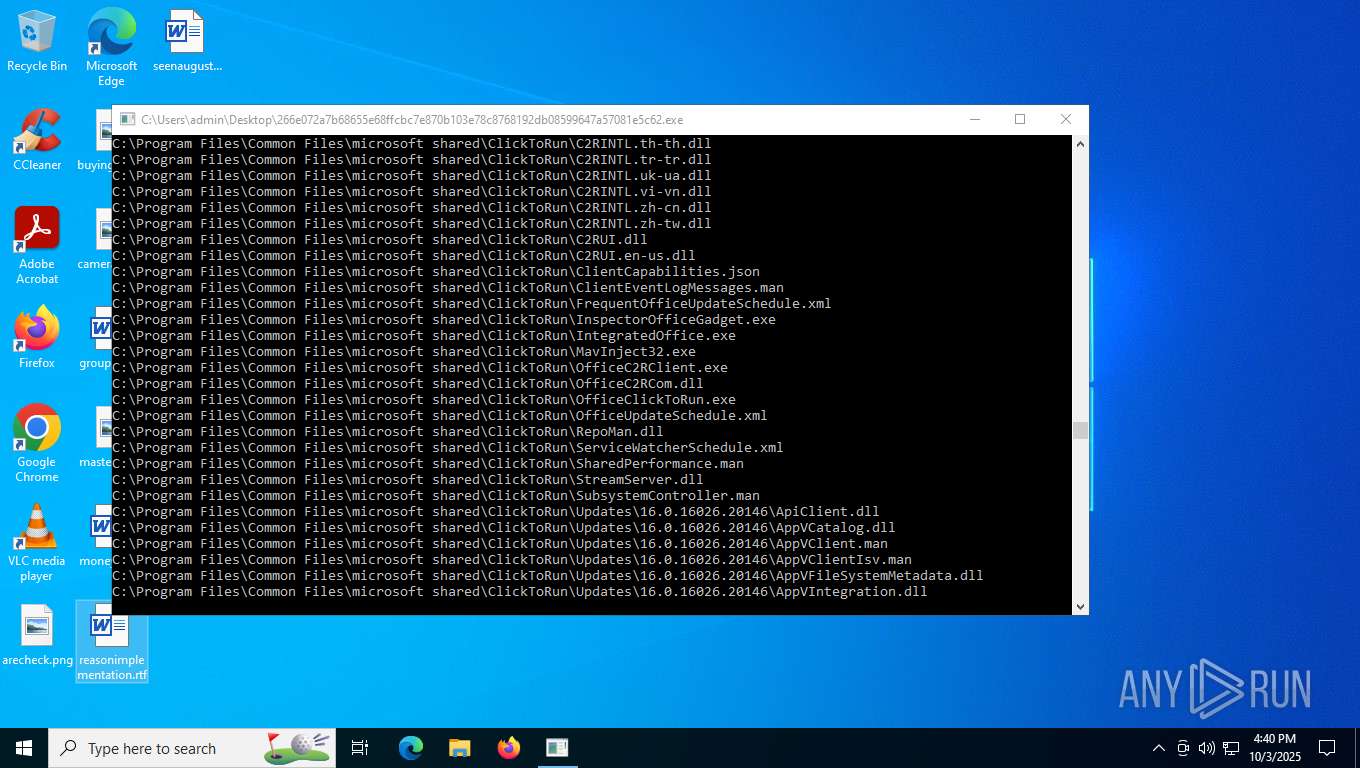Image resolution: width=1360 pixels, height=768 pixels.
Task: Launch Google Chrome from desktop shortcut
Action: [37, 444]
